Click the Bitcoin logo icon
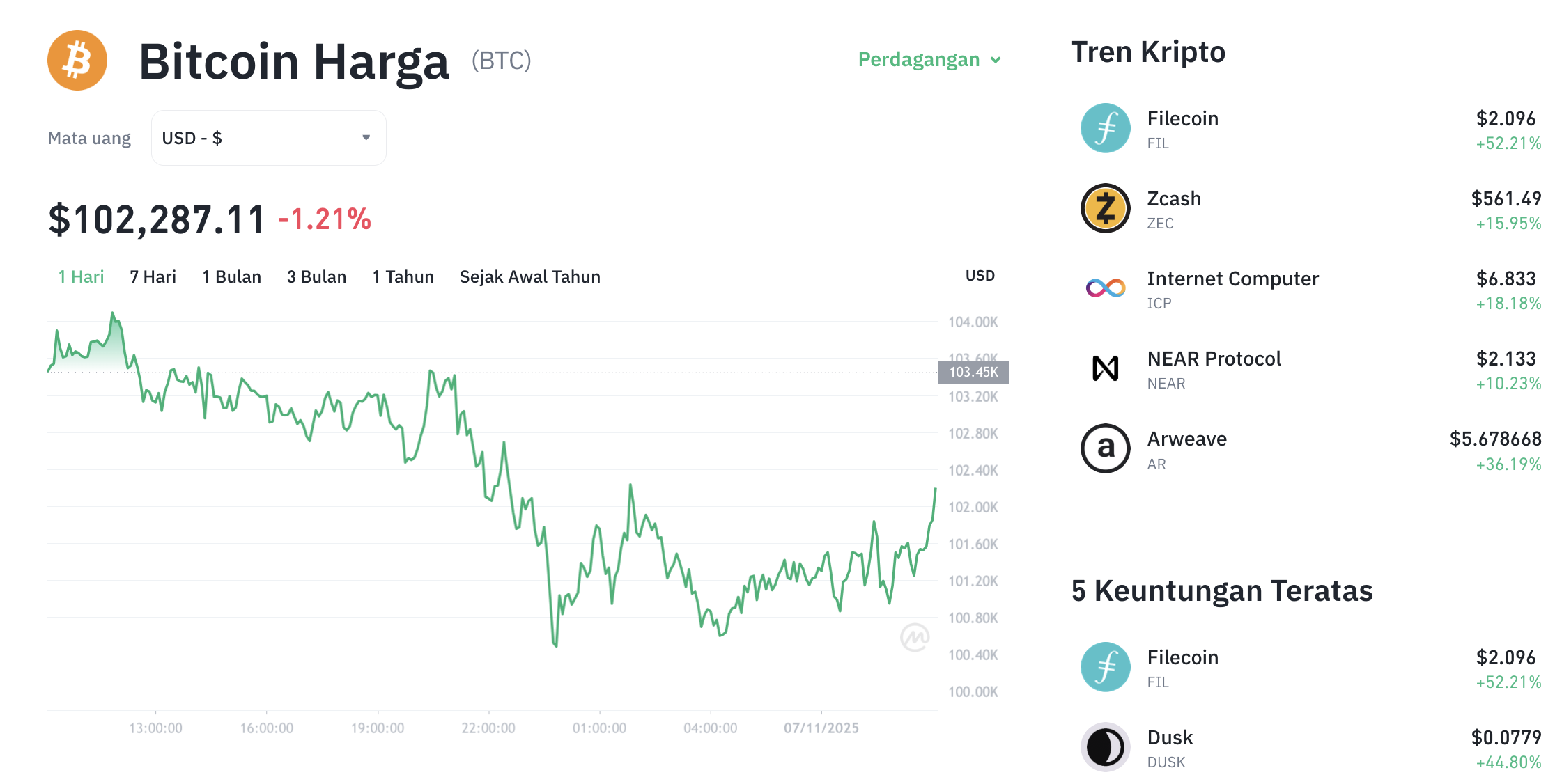The image size is (1555, 784). tap(77, 61)
